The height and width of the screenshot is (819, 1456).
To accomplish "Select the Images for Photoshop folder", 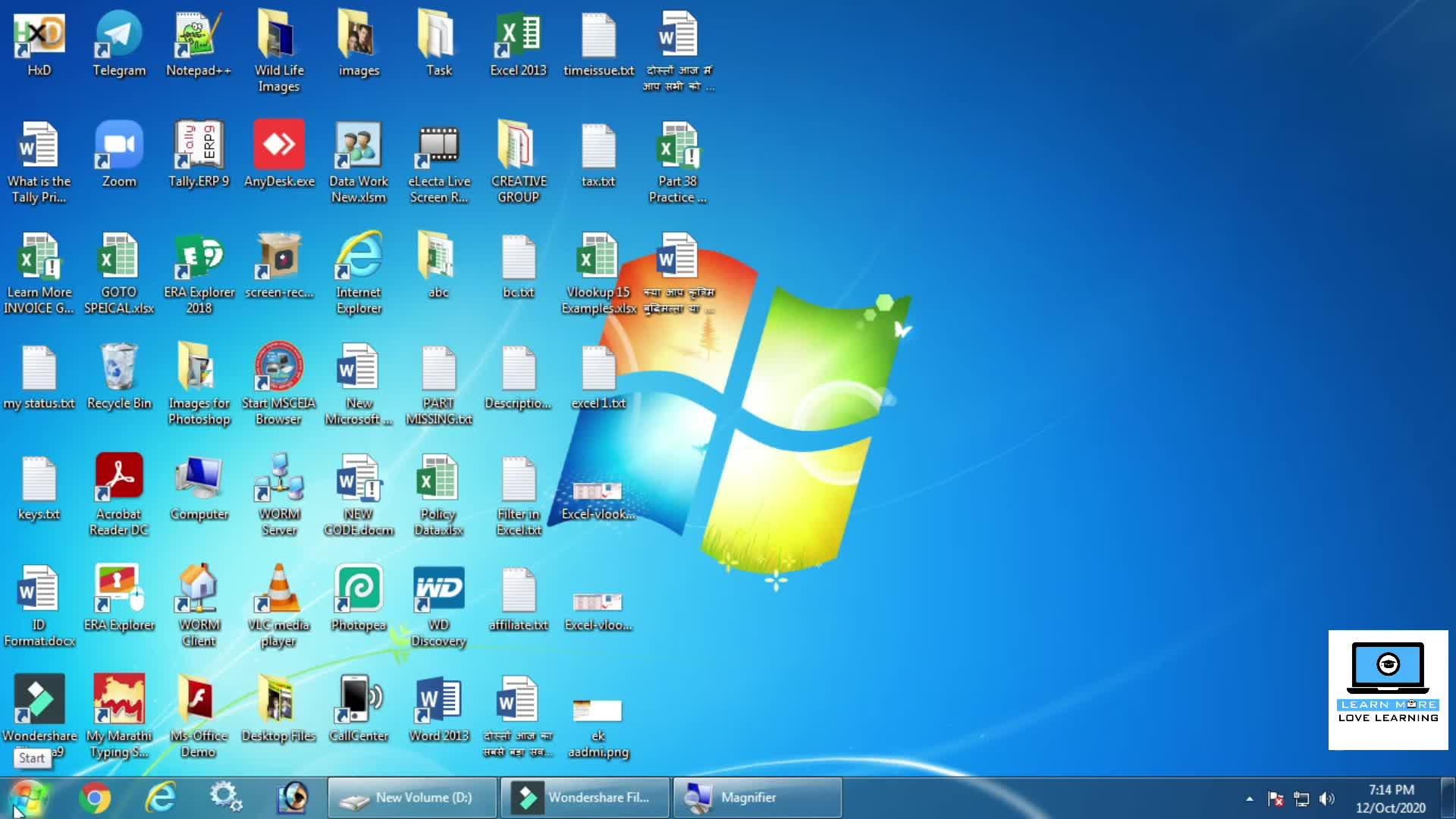I will click(x=199, y=385).
